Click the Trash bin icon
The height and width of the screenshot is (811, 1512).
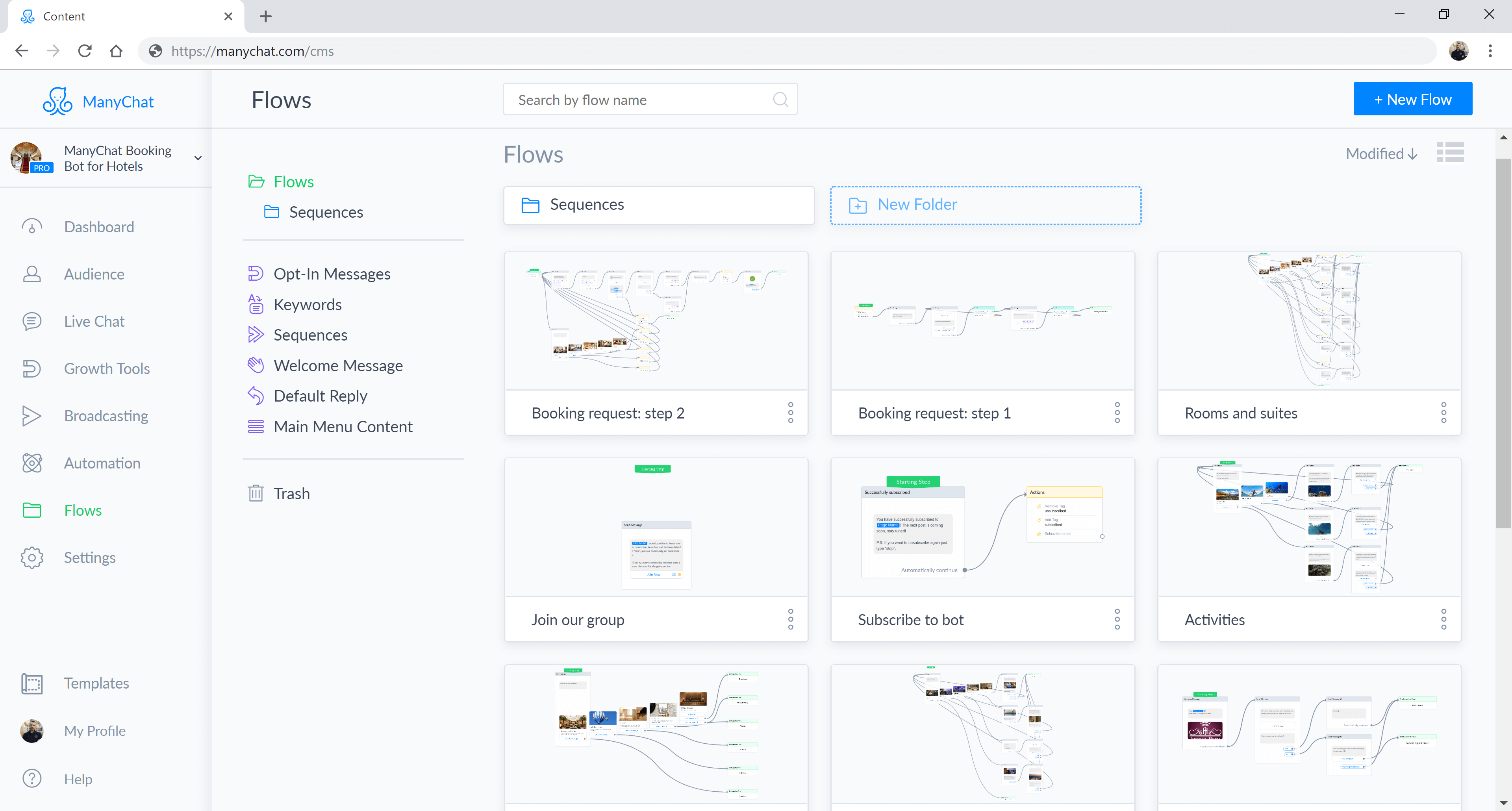(x=255, y=493)
